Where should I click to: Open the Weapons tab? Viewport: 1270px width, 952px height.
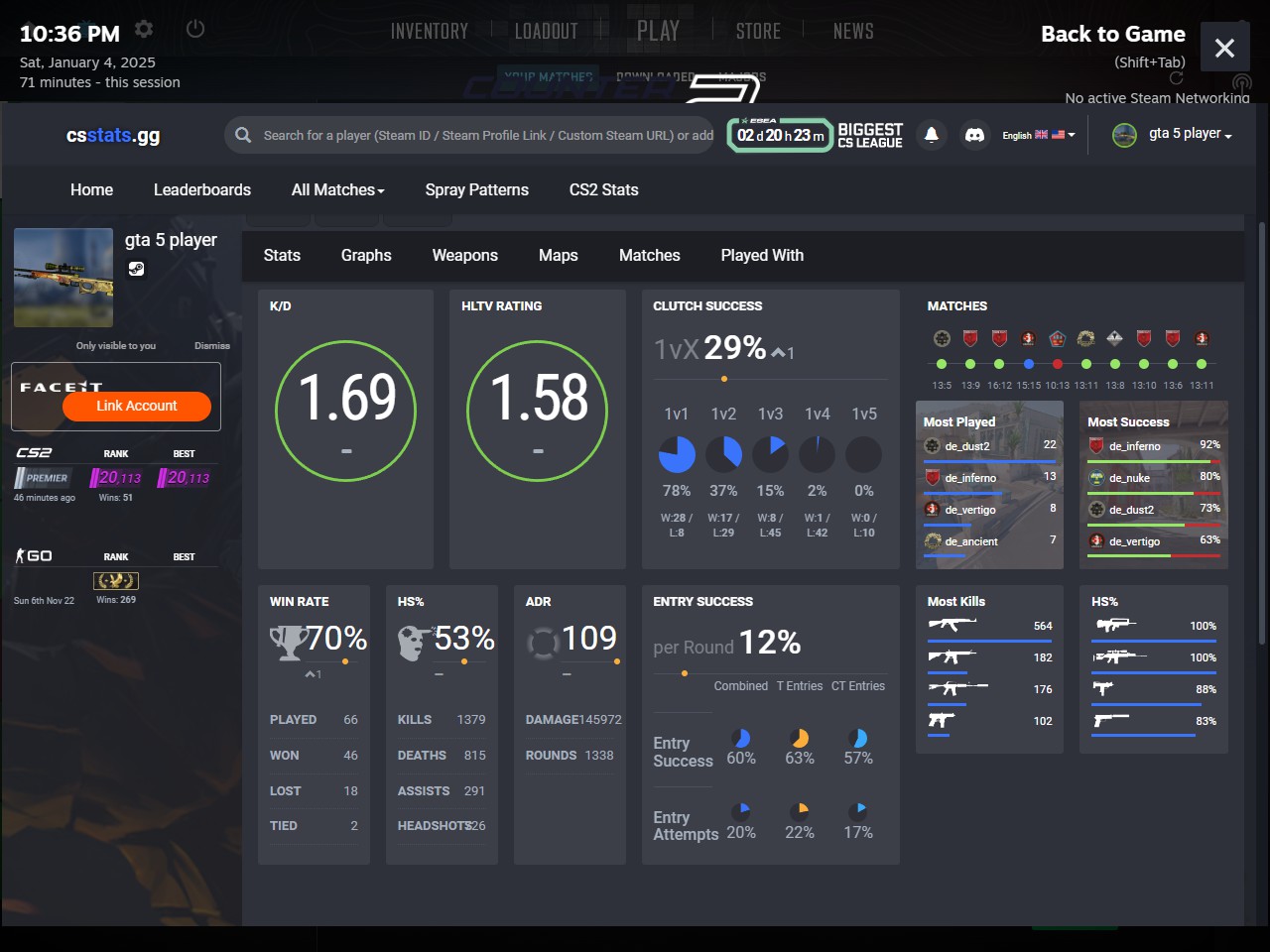tap(465, 255)
